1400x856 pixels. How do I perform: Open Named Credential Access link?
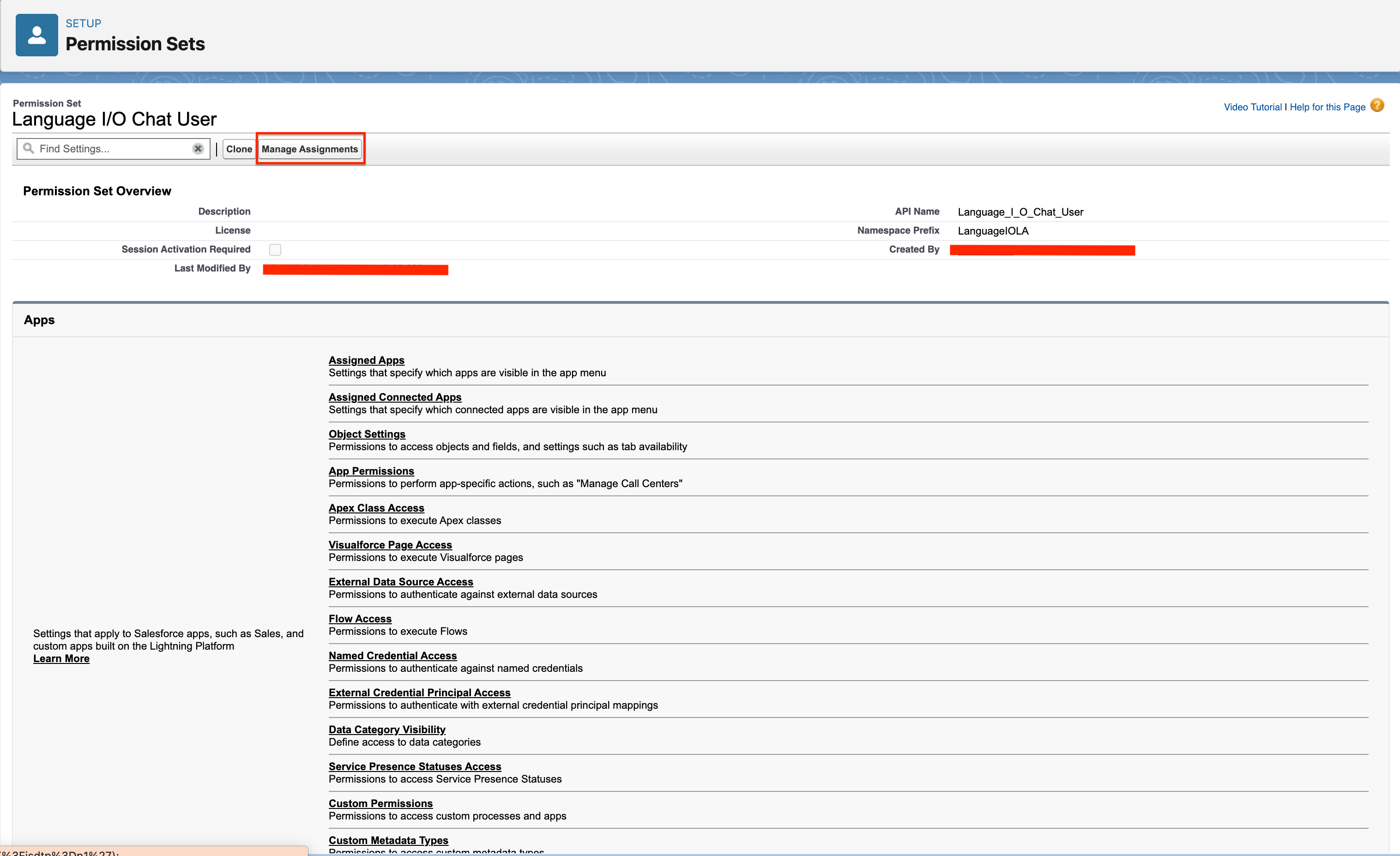click(x=392, y=656)
